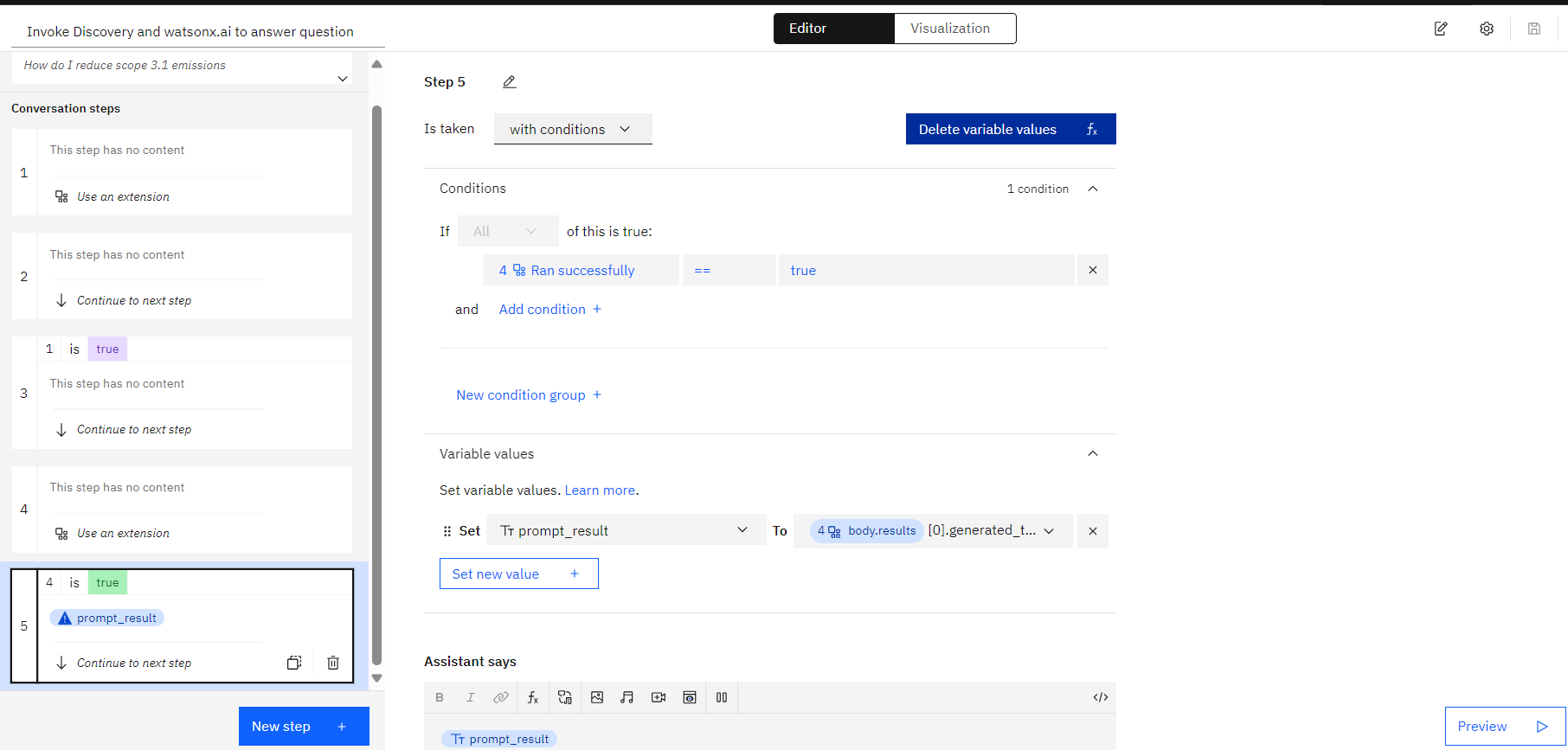Remove the Ran successfully condition
The height and width of the screenshot is (750, 1568).
point(1093,270)
